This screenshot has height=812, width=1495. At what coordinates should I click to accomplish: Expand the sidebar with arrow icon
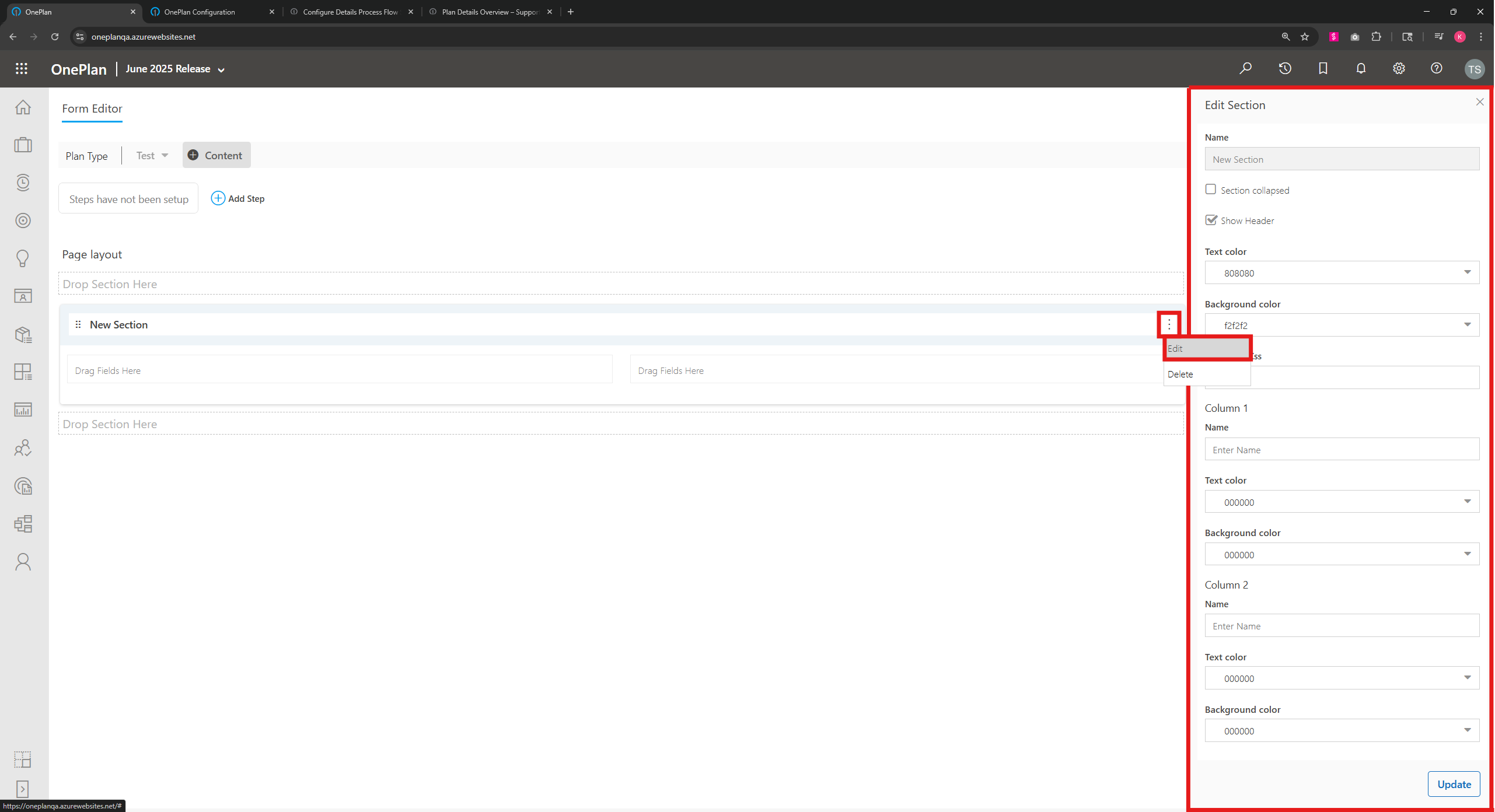[x=23, y=789]
